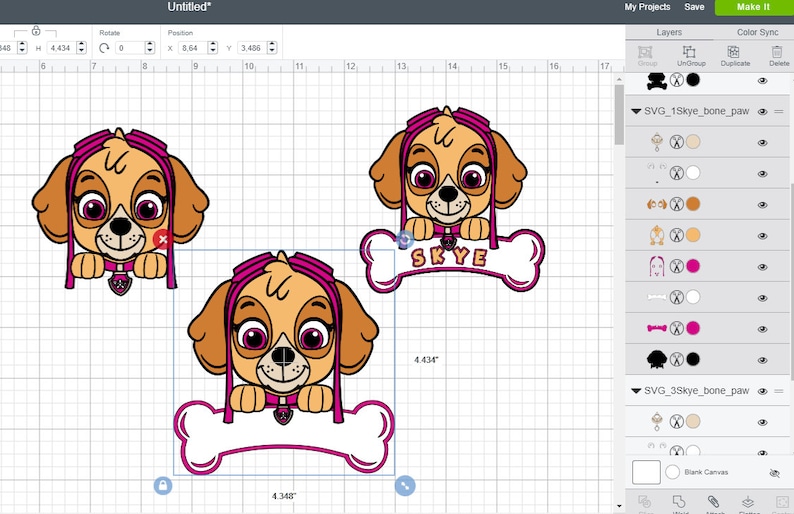The height and width of the screenshot is (514, 794).
Task: Select the SVG_1Skye_bone_paw group name
Action: [696, 111]
